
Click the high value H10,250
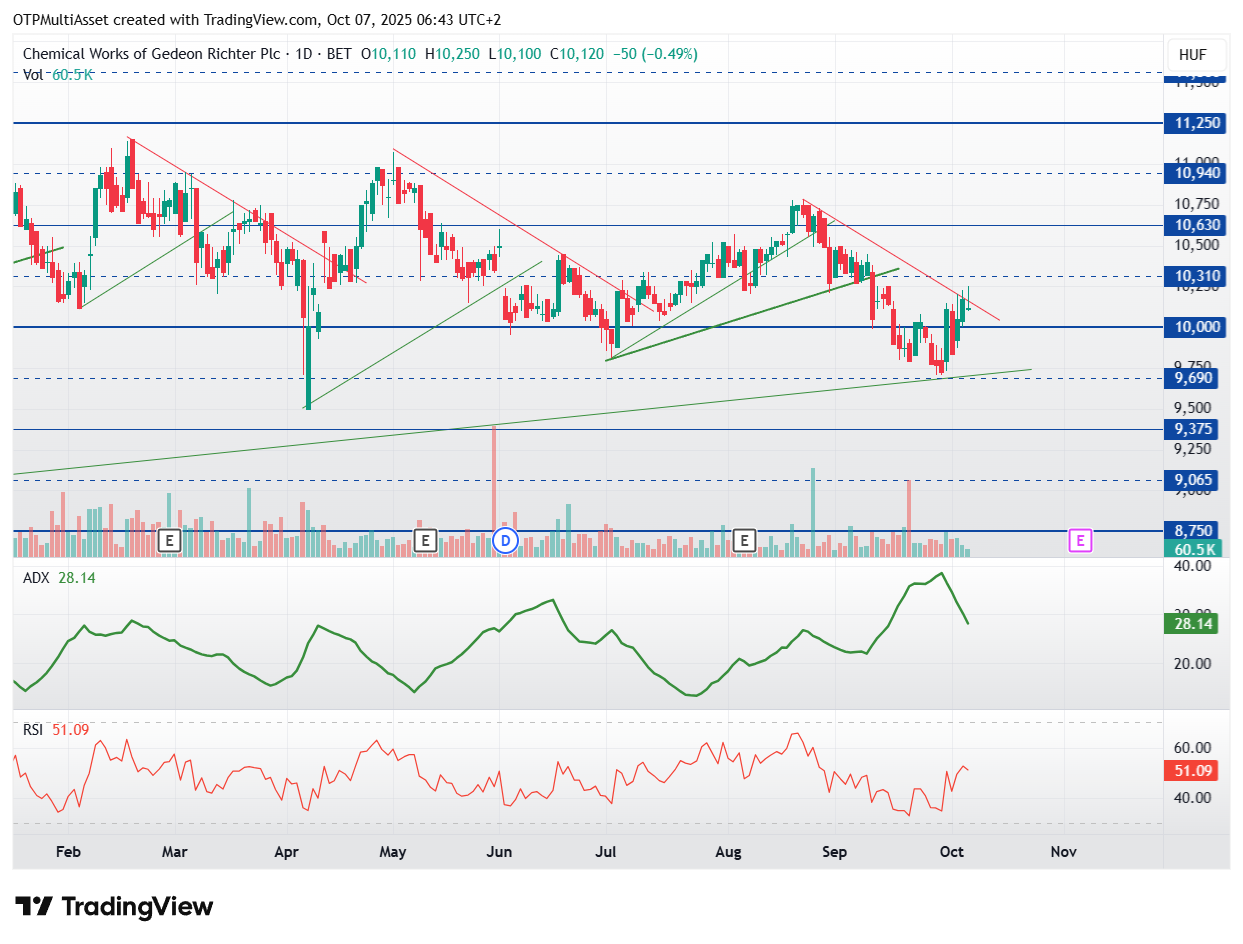[x=452, y=54]
